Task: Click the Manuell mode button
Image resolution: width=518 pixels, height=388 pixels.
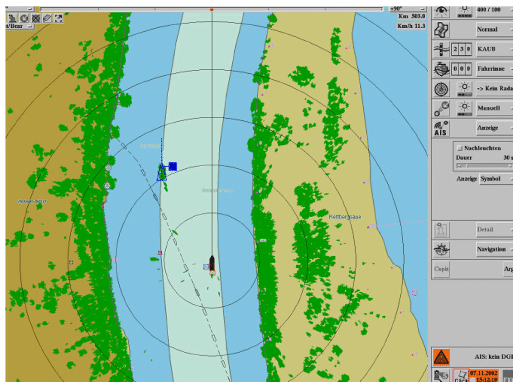Action: tap(495, 108)
